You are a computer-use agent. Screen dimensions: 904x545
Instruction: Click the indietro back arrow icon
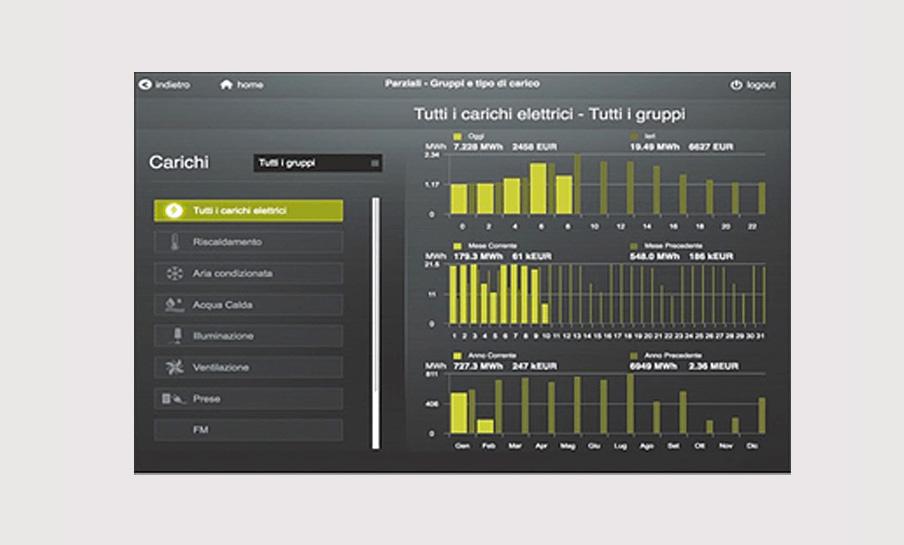click(145, 85)
